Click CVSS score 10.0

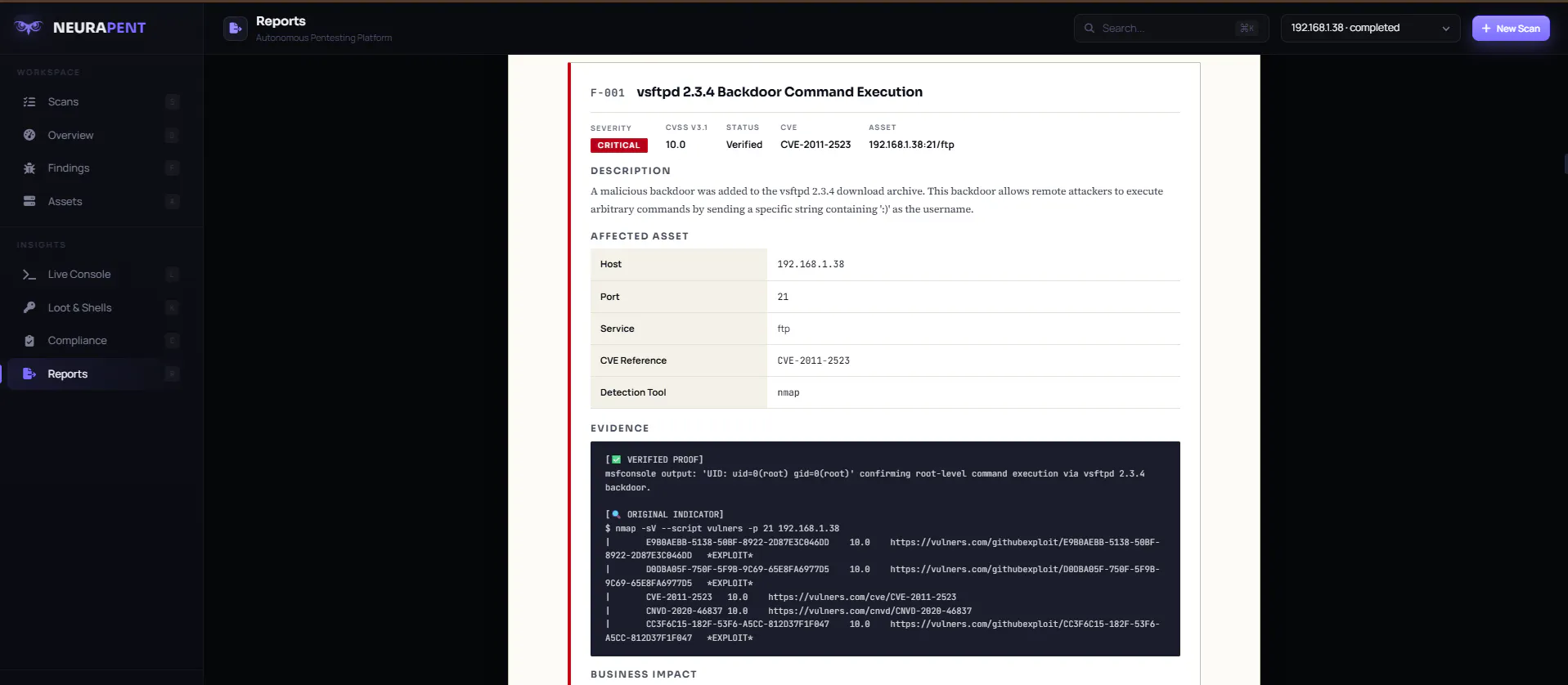(x=676, y=145)
